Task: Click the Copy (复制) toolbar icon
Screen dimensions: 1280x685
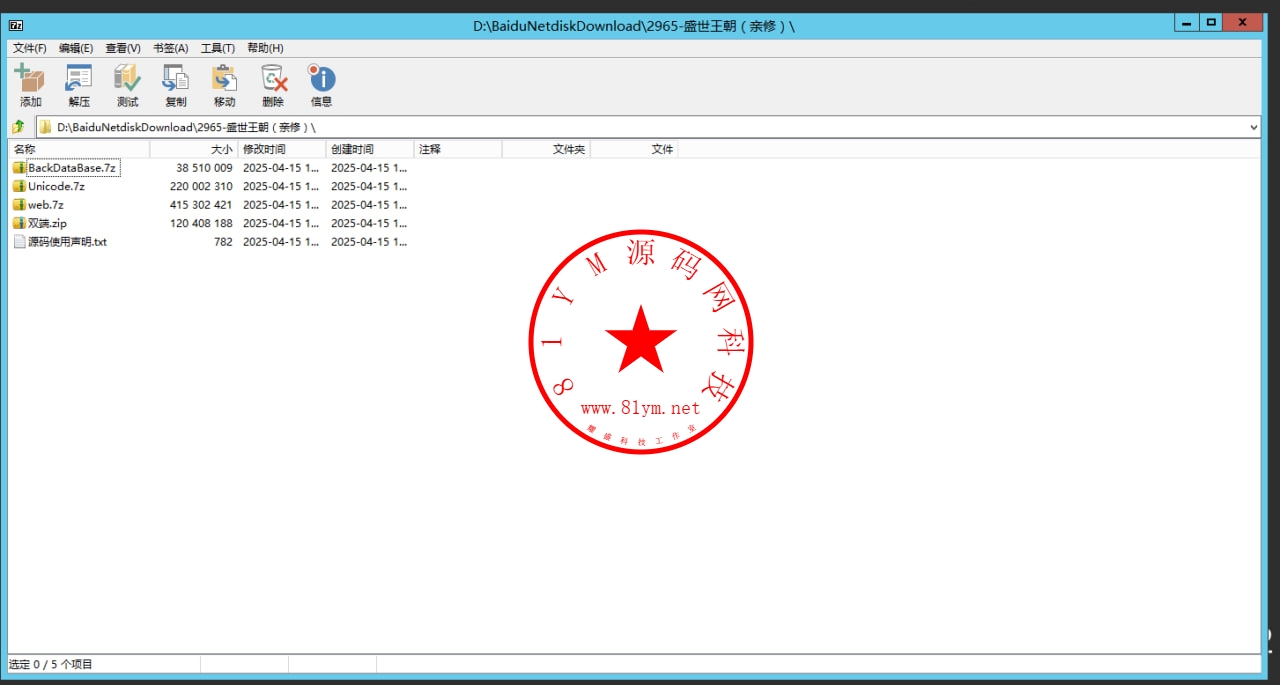Action: click(x=175, y=79)
